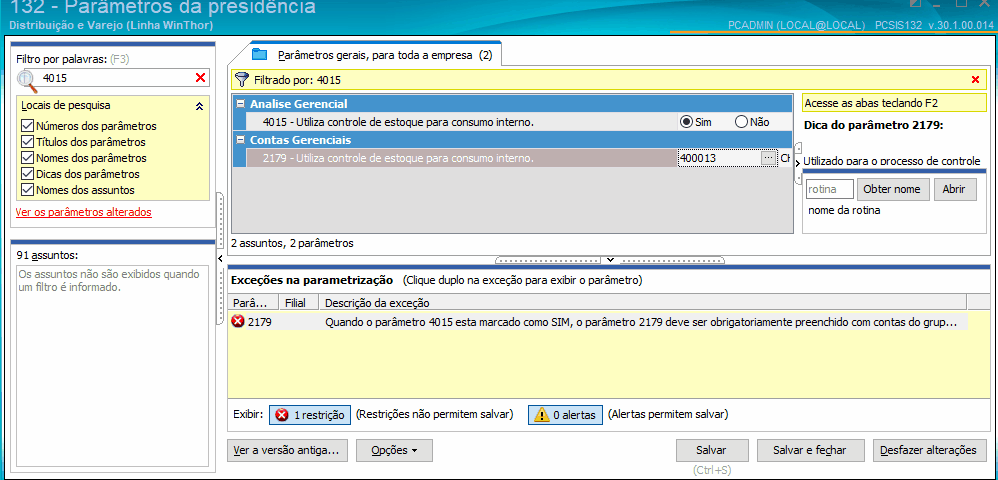
Task: Collapse the parameters panel with down chevron
Action: pos(610,260)
